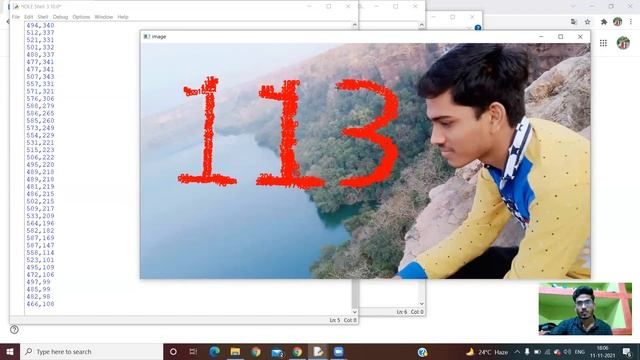The width and height of the screenshot is (640, 360).
Task: Click output line '507,343'
Action: point(40,77)
